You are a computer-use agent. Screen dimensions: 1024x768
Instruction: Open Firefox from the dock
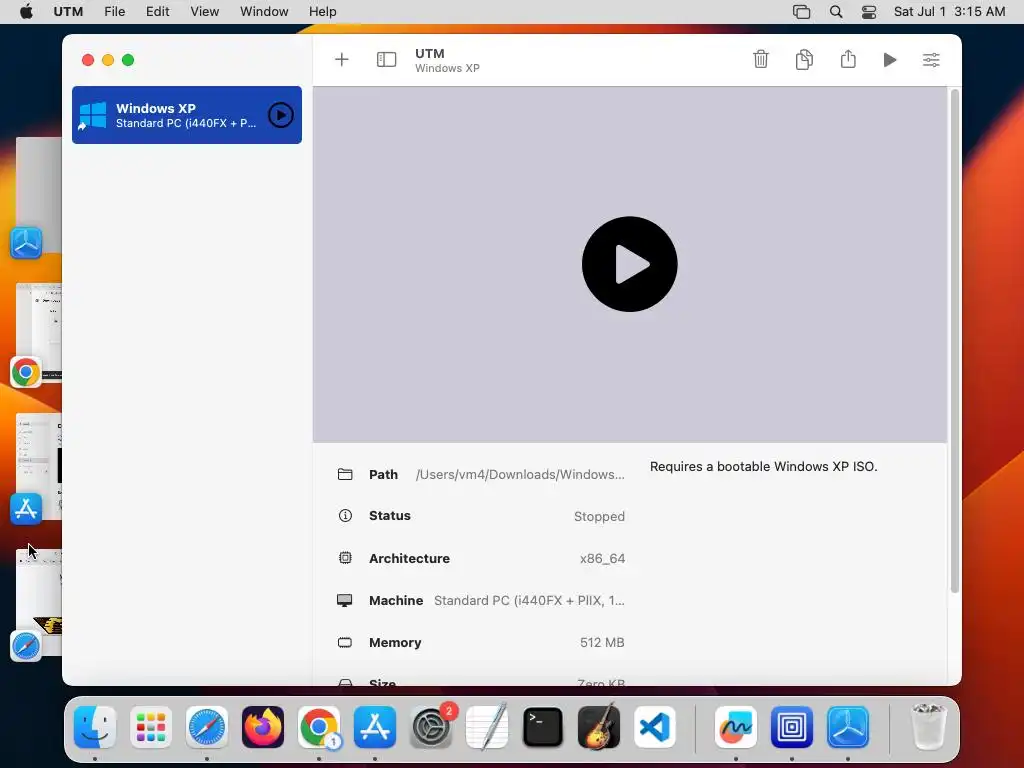click(263, 727)
